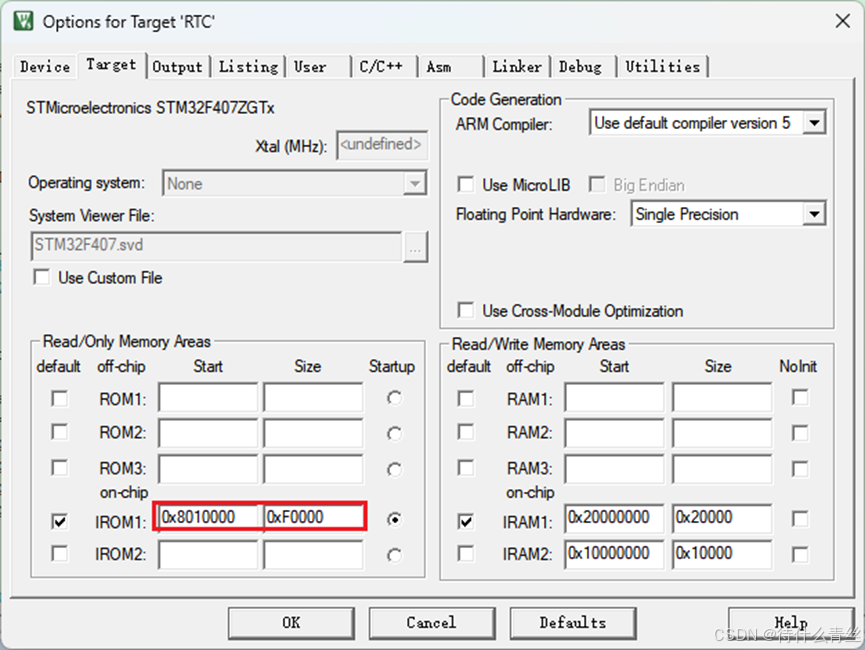
Task: Go to the Utilities tab
Action: 663,67
